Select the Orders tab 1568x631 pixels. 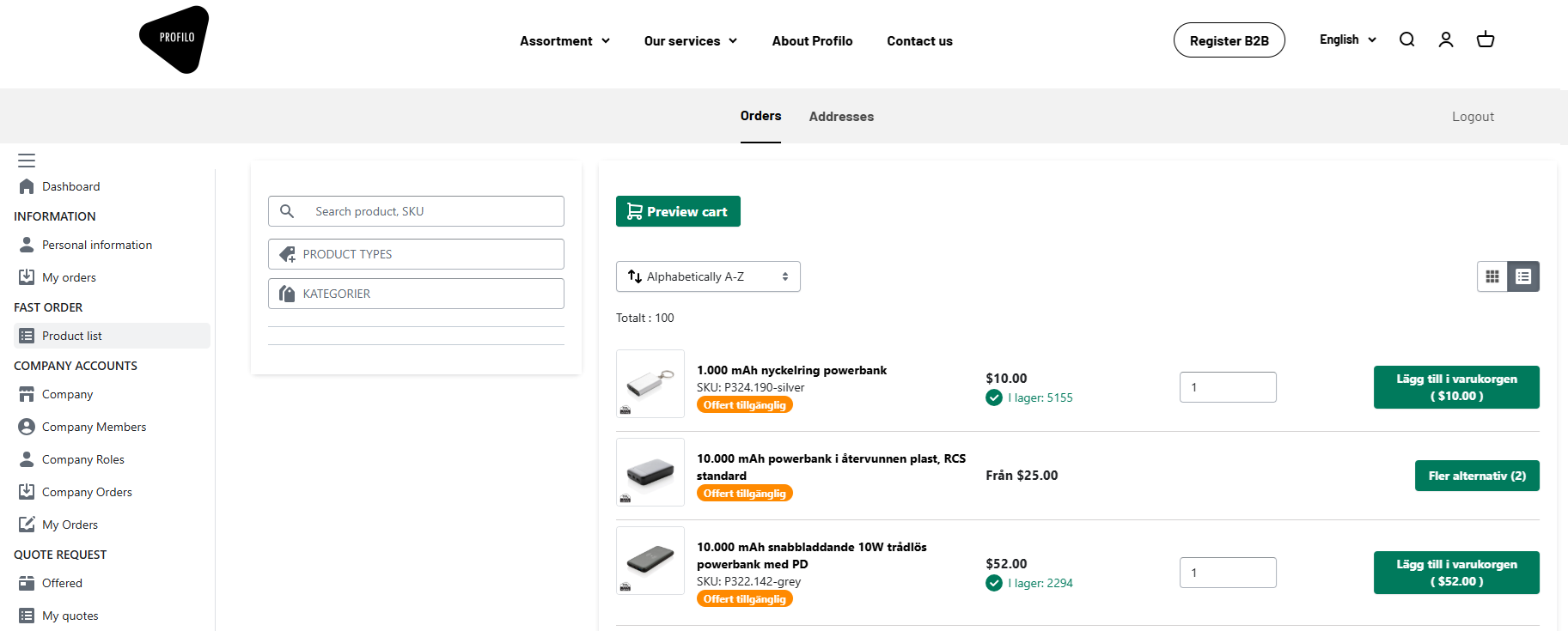coord(760,116)
